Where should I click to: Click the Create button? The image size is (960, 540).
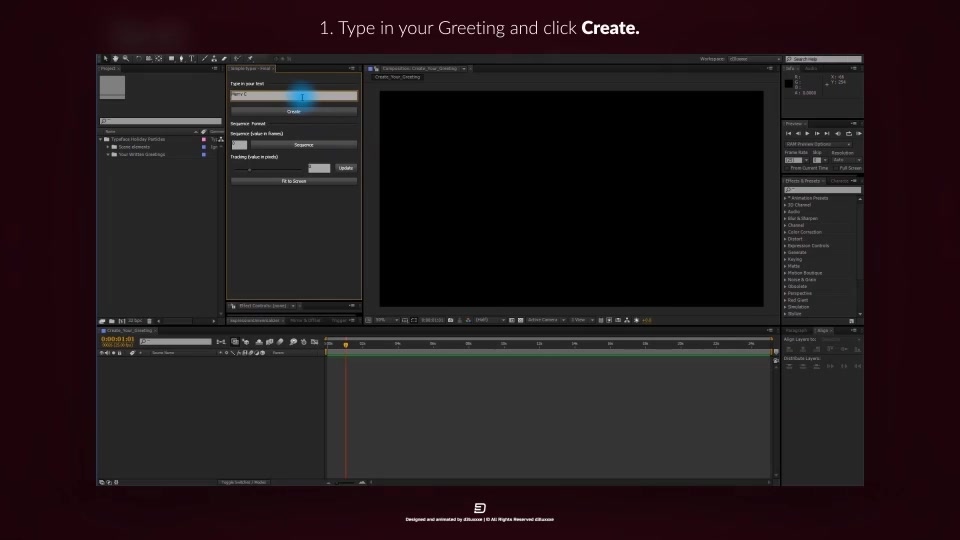(294, 111)
